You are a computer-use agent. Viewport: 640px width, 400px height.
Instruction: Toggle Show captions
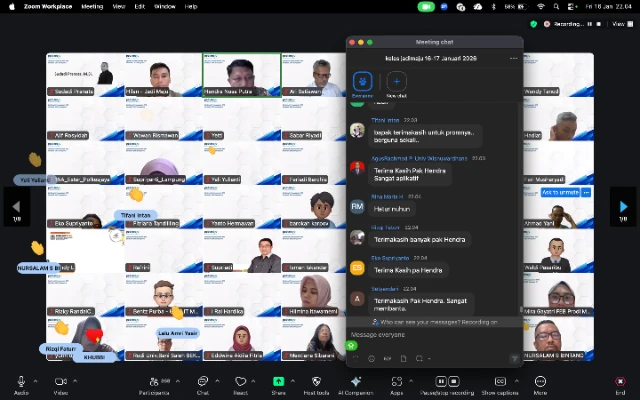pos(499,381)
